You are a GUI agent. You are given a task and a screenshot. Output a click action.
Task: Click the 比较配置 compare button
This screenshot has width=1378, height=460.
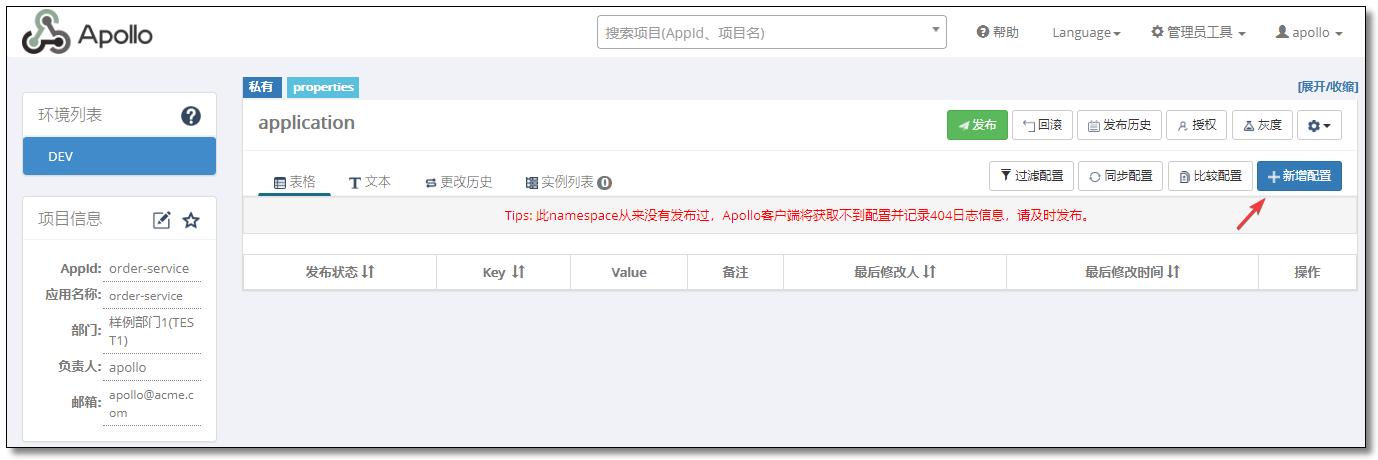(1210, 176)
